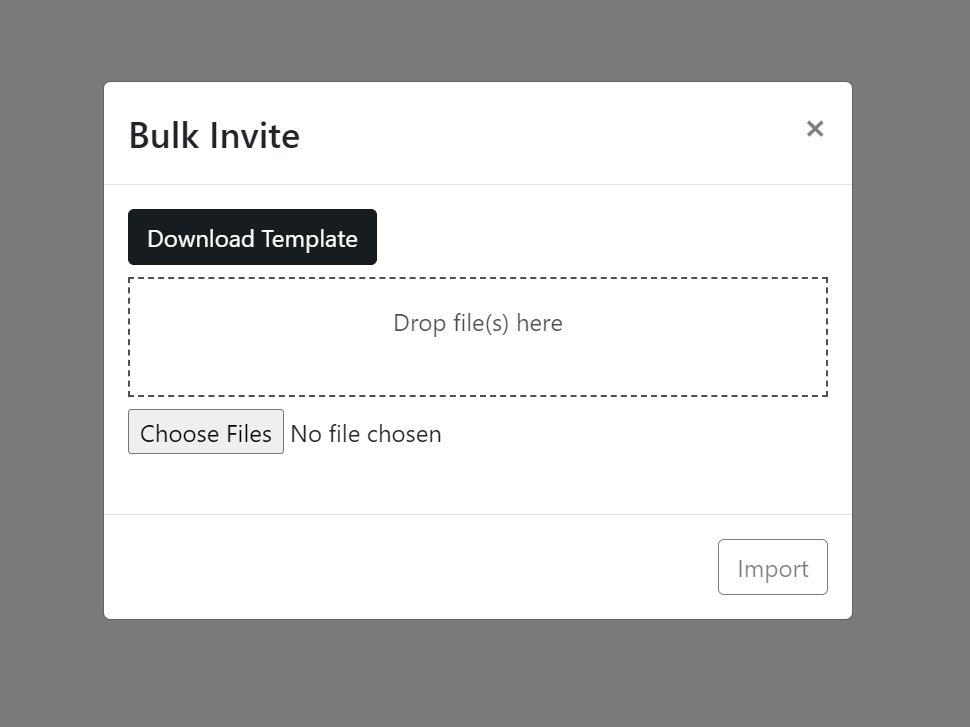Open file picker via Choose Files

[x=206, y=432]
